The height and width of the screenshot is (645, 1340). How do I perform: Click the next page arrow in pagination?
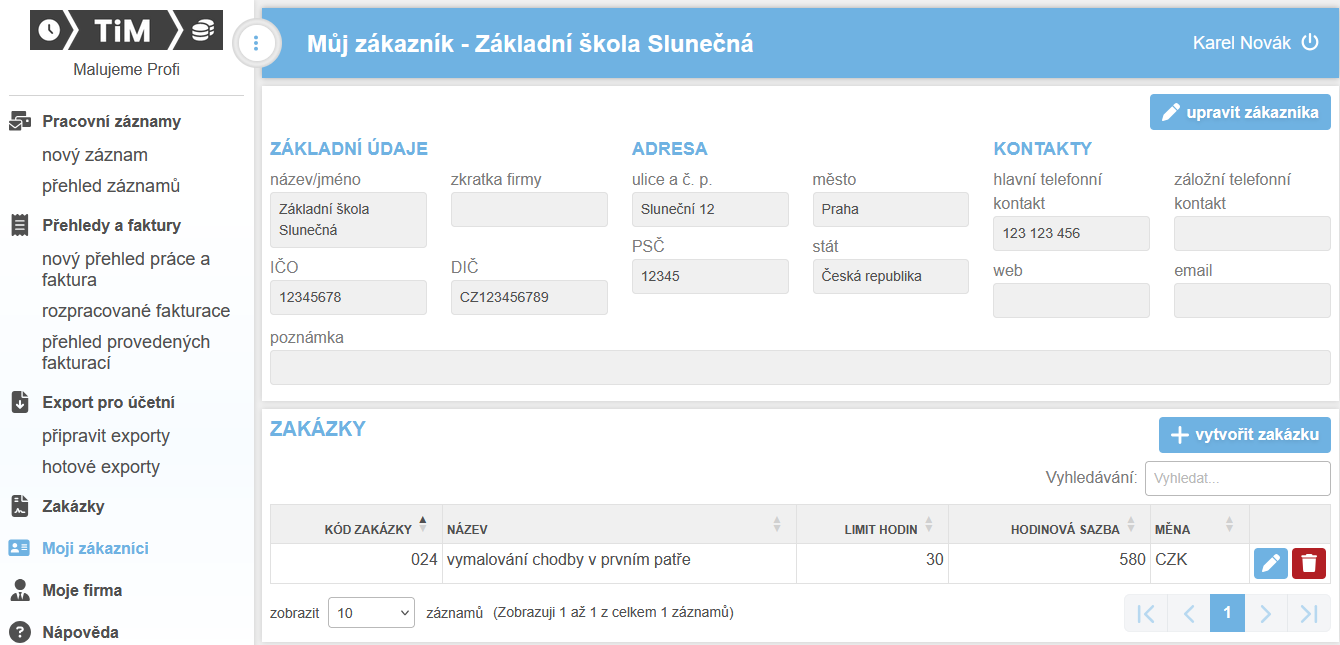[1265, 613]
